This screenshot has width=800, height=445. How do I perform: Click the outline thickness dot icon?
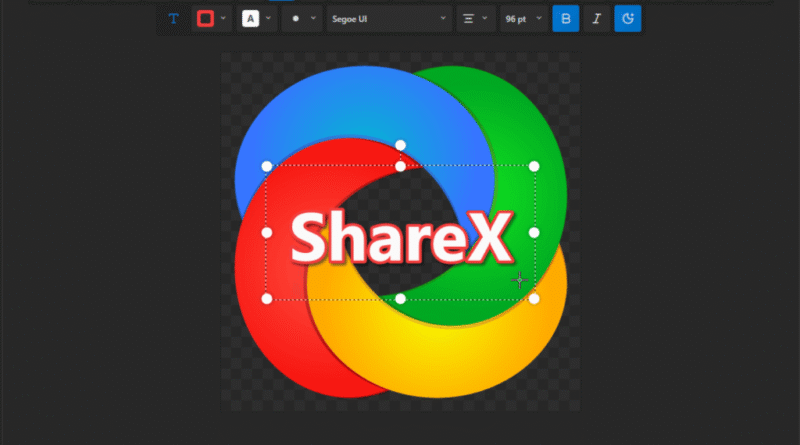tap(295, 19)
